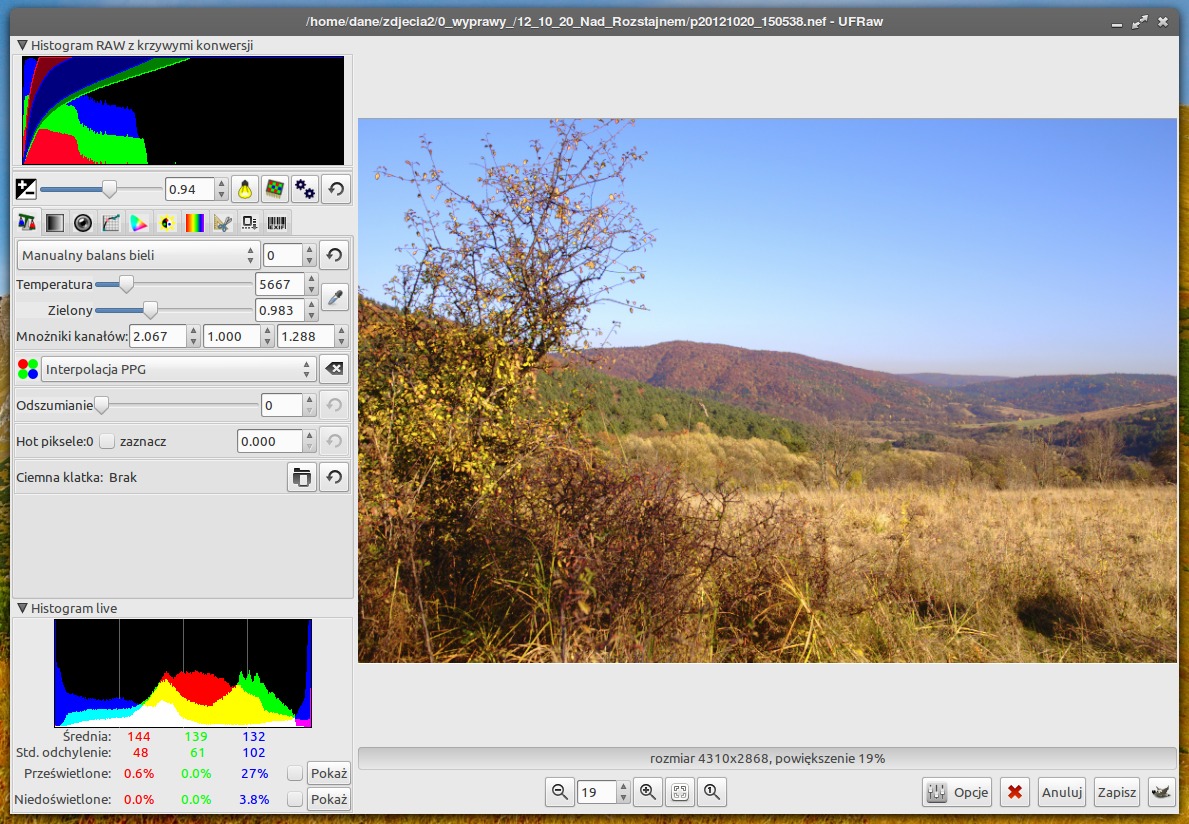
Task: Click the exposure slider handle
Action: pos(110,189)
